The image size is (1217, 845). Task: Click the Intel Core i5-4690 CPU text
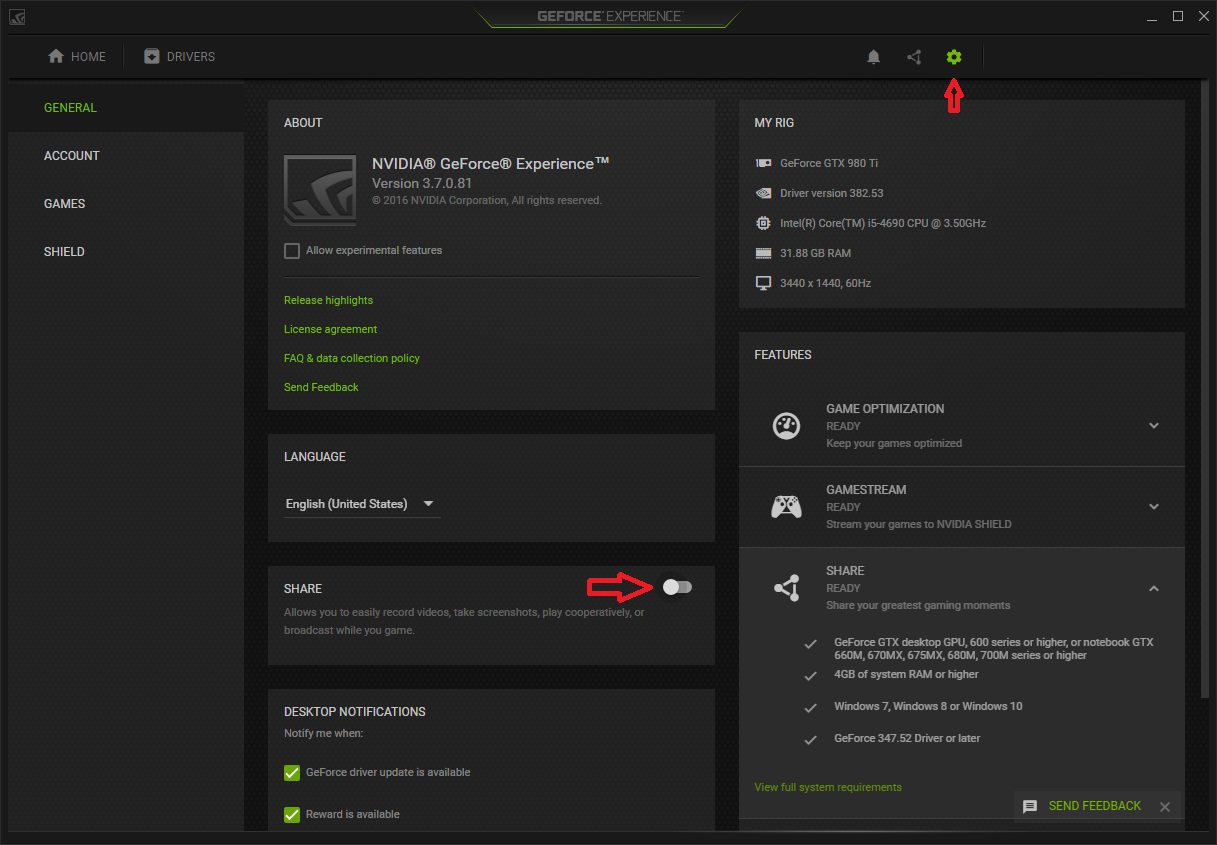[883, 223]
